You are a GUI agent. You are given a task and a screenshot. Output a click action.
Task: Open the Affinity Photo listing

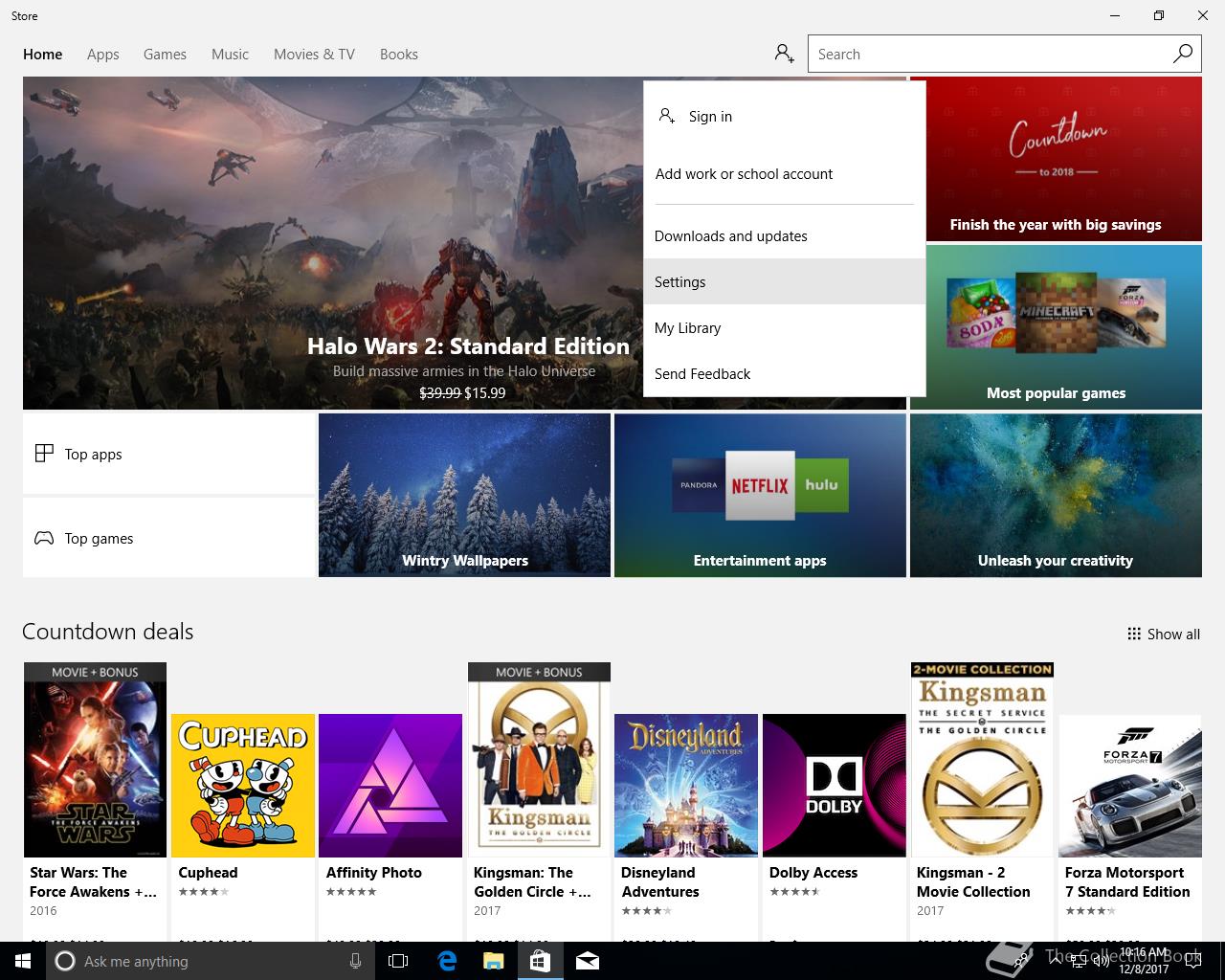pos(390,826)
